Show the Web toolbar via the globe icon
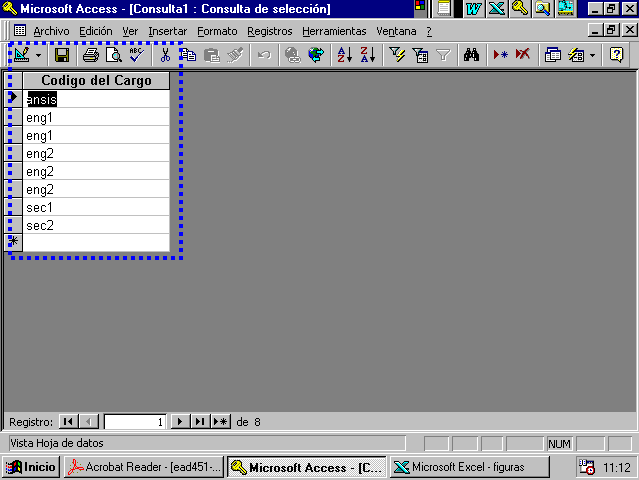This screenshot has height=480, width=639. tap(316, 55)
